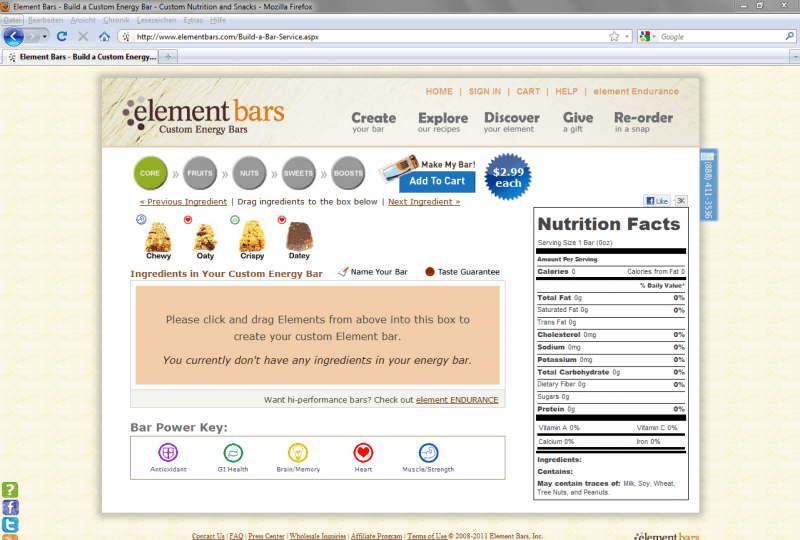
Task: Click the element bars logo
Action: [203, 114]
